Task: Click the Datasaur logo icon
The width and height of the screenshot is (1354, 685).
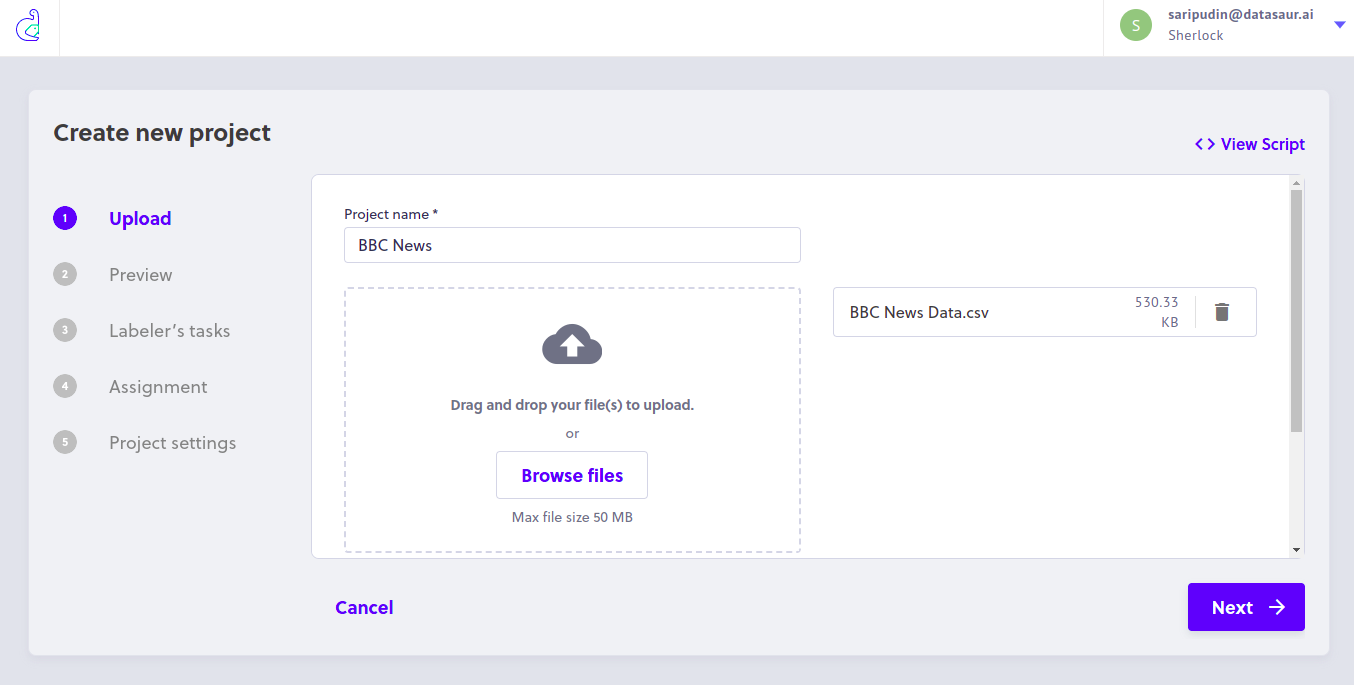Action: point(29,25)
